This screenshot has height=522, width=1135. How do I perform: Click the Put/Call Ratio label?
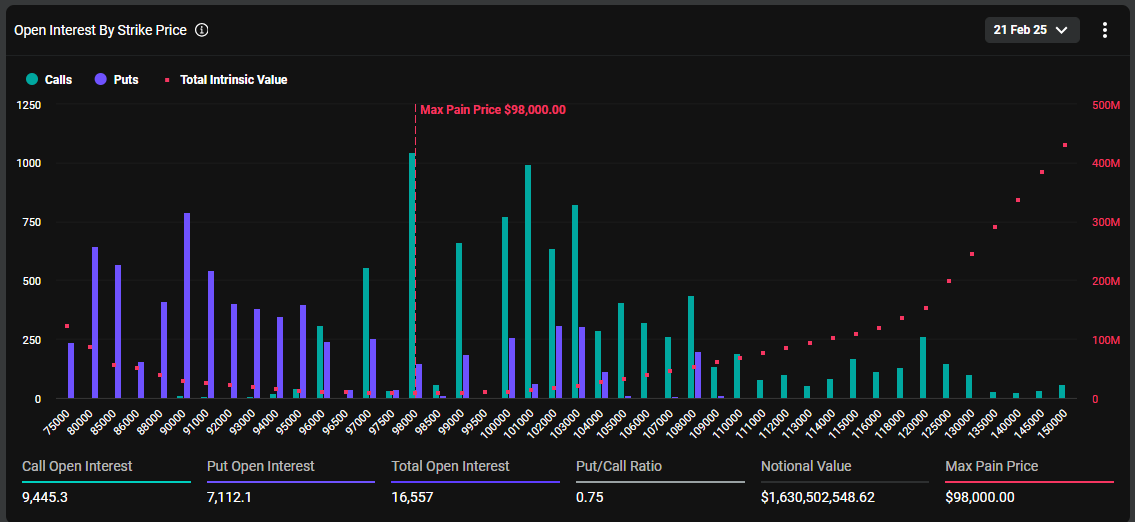coord(619,466)
